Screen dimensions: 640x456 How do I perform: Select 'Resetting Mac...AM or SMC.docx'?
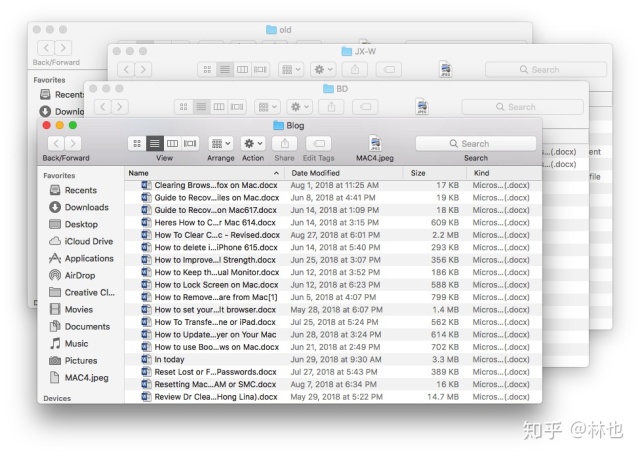333,385
